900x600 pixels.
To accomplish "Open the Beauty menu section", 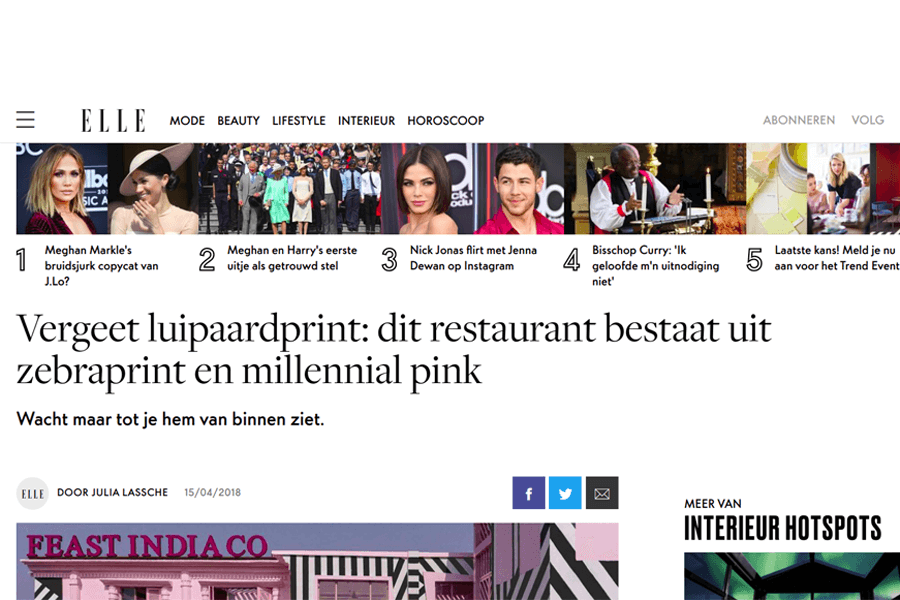I will [x=238, y=121].
